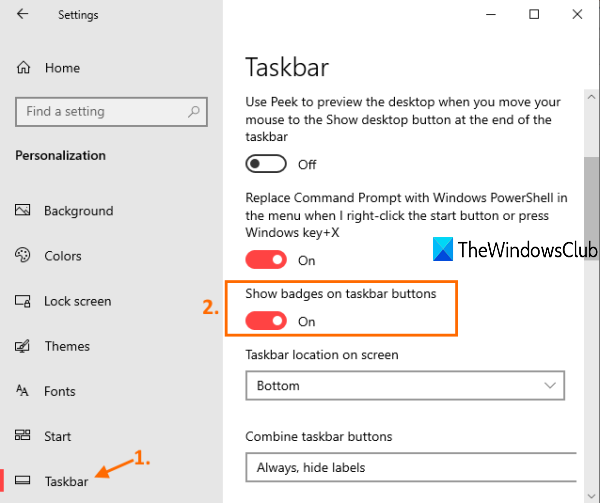Open the Taskbar settings page

(x=66, y=481)
